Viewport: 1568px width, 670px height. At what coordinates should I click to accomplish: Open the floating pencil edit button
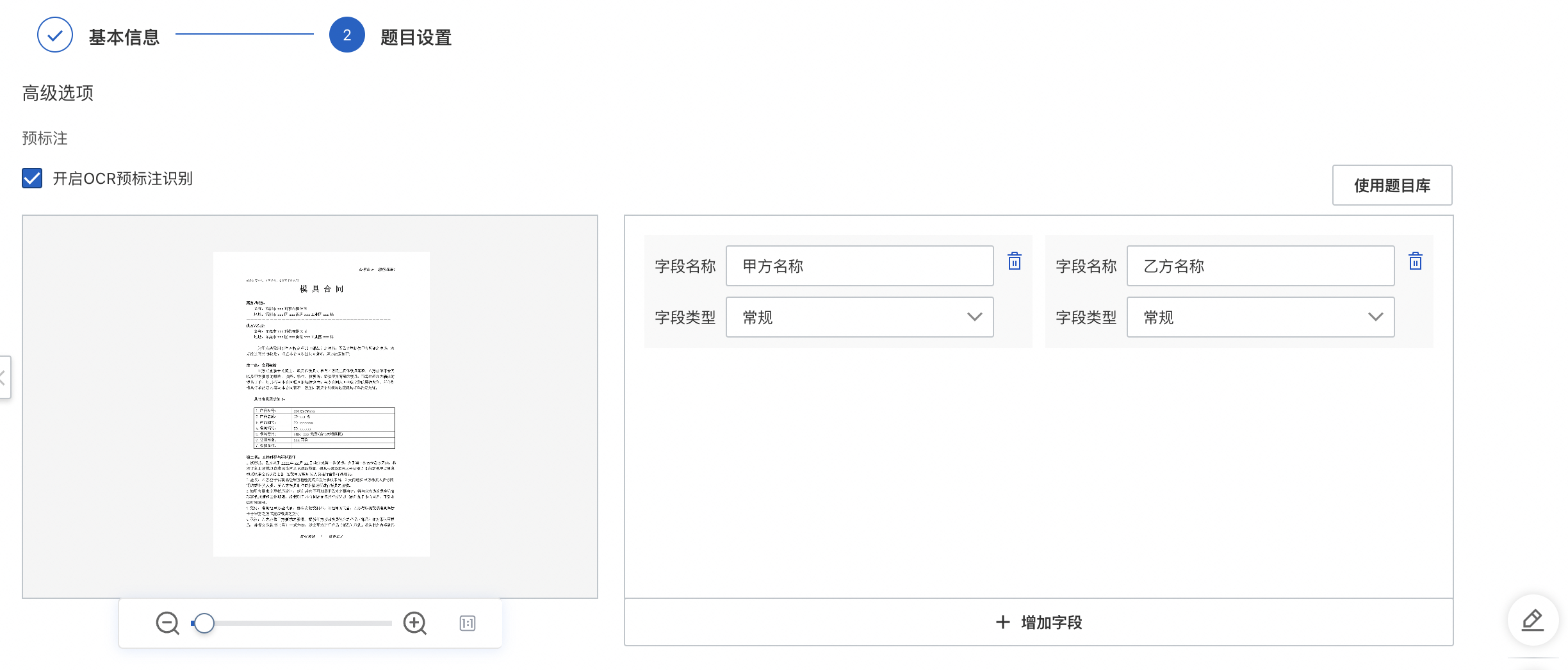(1532, 620)
